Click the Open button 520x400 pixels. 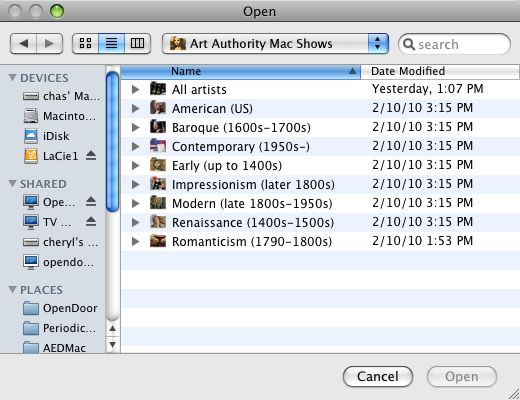click(x=462, y=377)
